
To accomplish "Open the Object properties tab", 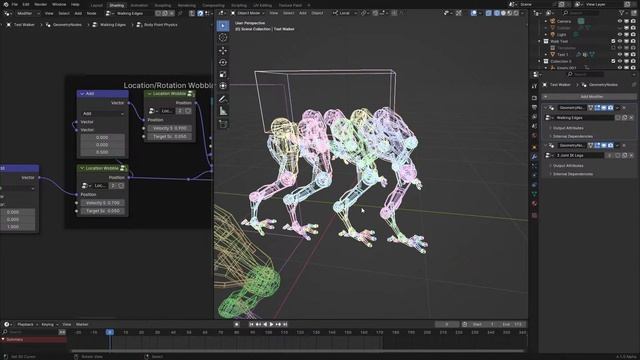I will coord(534,147).
